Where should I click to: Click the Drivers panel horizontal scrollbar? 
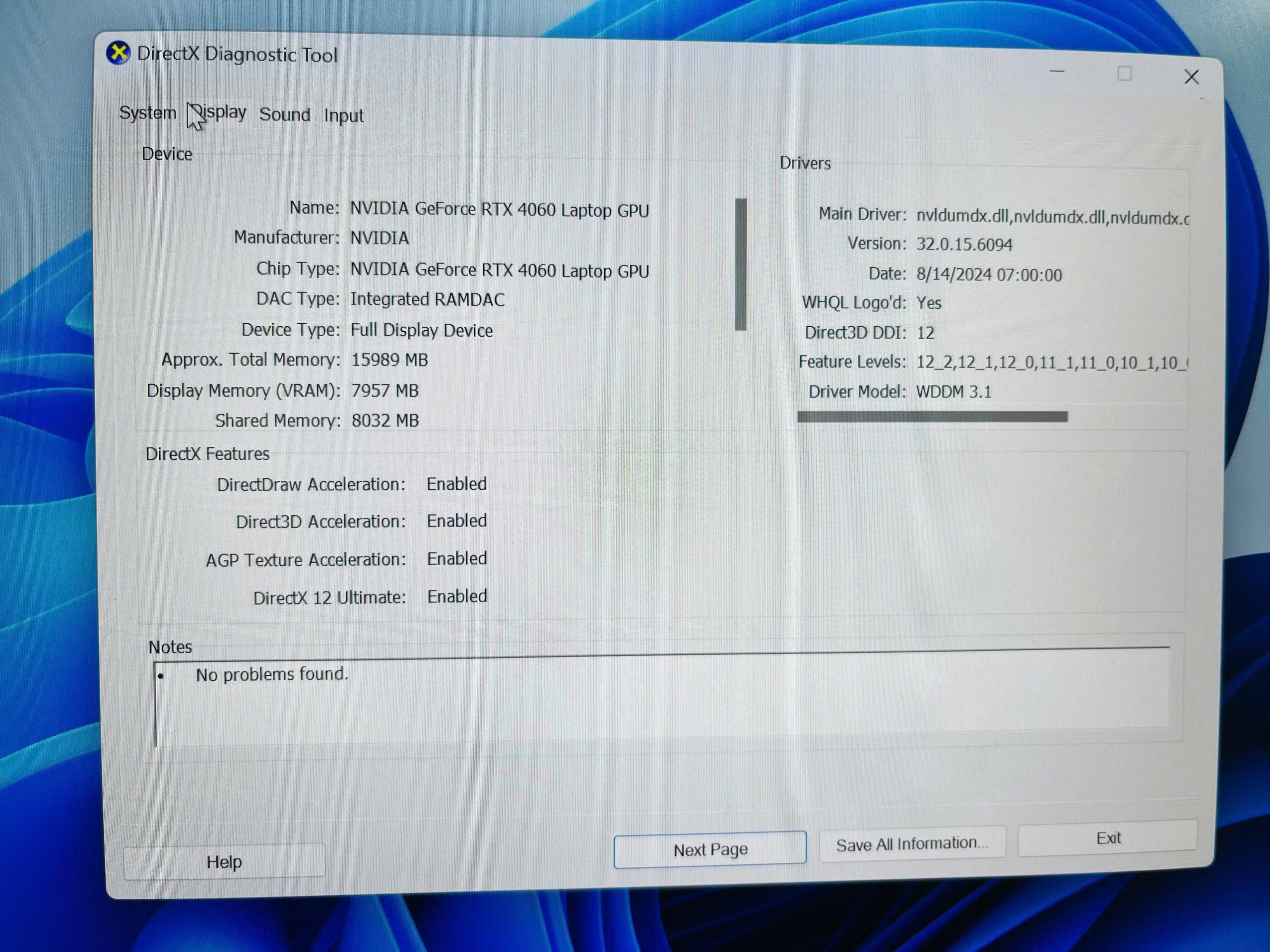point(932,416)
